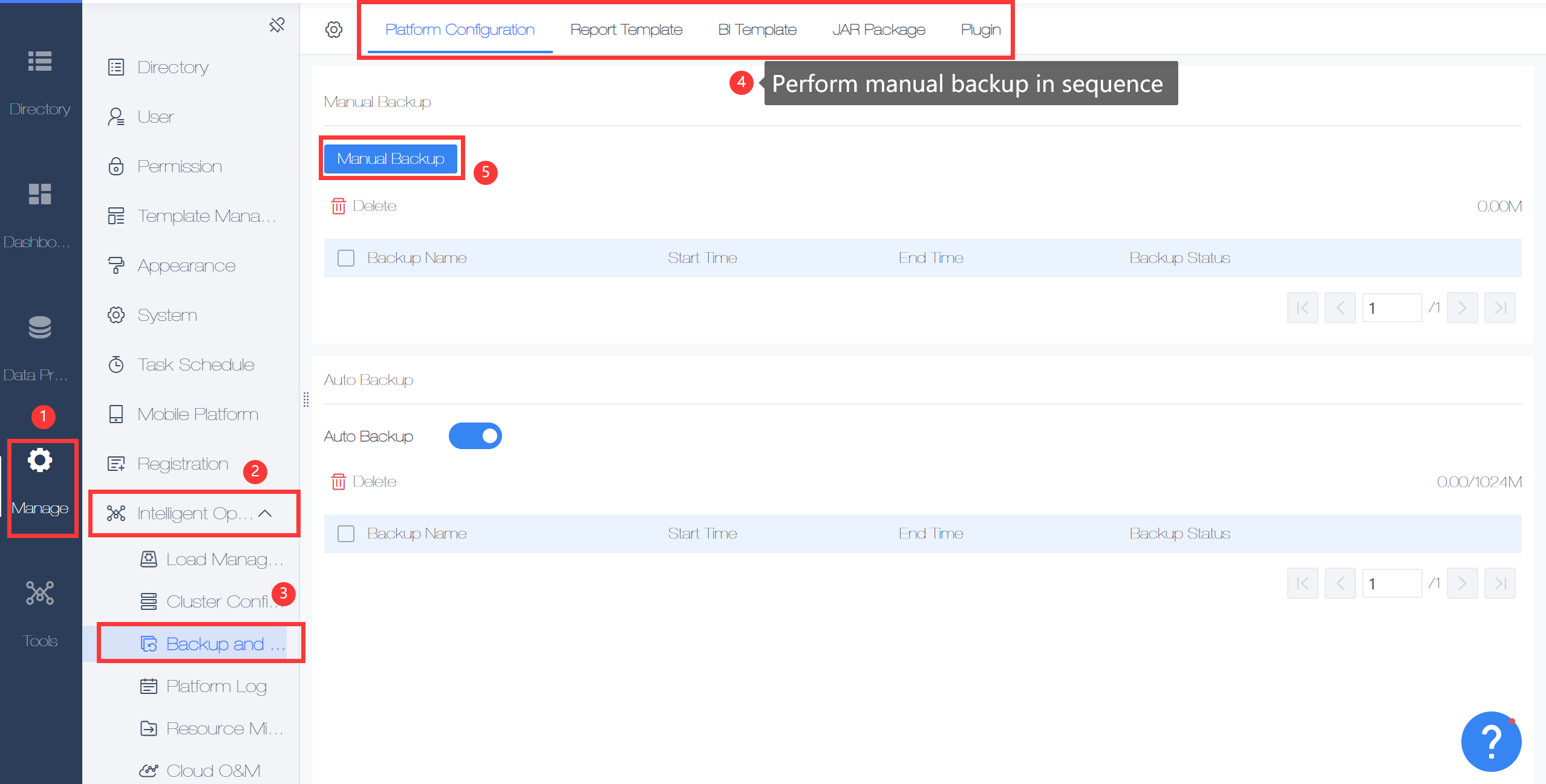Viewport: 1546px width, 784px height.
Task: Click Delete in the Manual Backup section
Action: click(374, 206)
